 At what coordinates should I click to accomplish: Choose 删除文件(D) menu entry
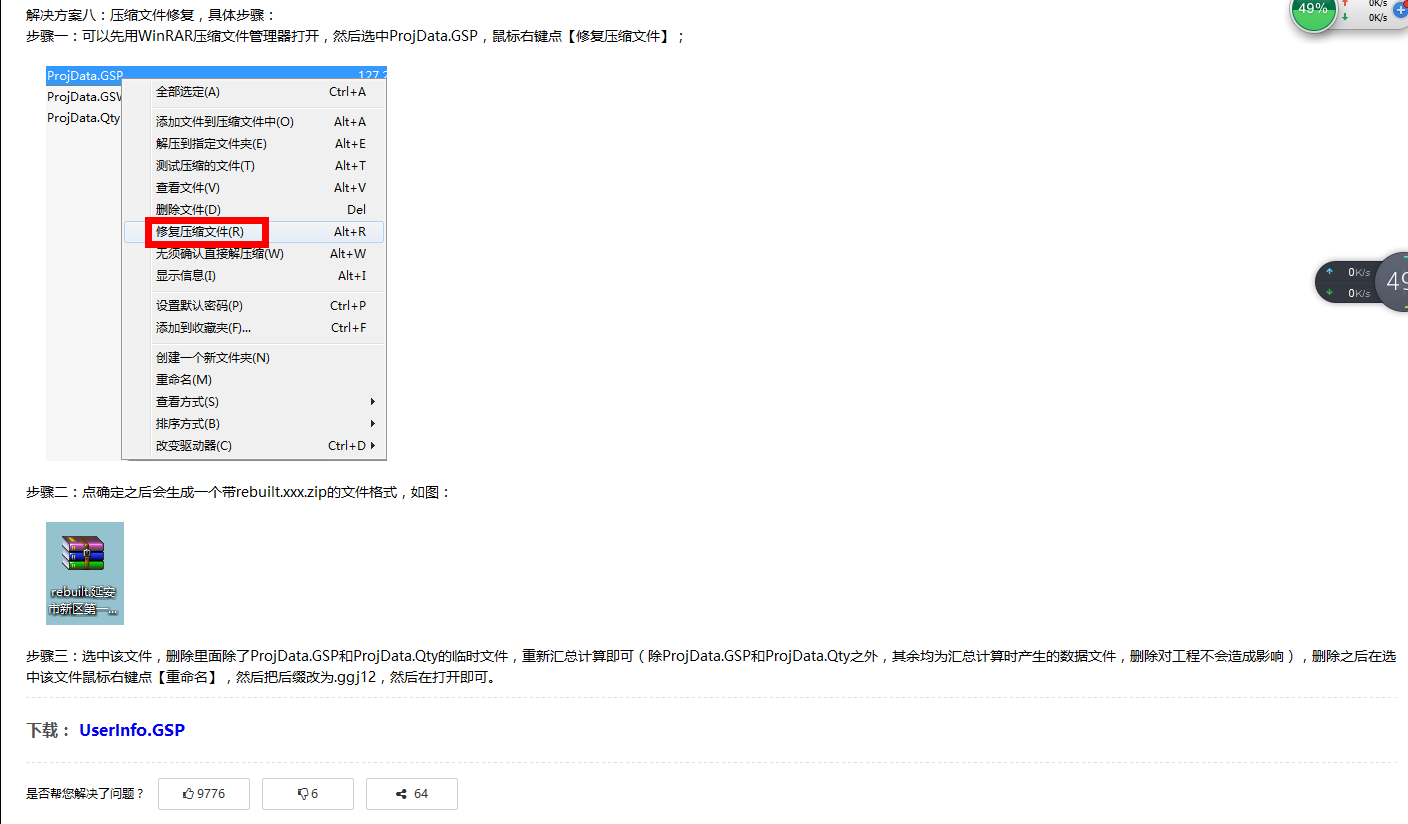(x=254, y=210)
